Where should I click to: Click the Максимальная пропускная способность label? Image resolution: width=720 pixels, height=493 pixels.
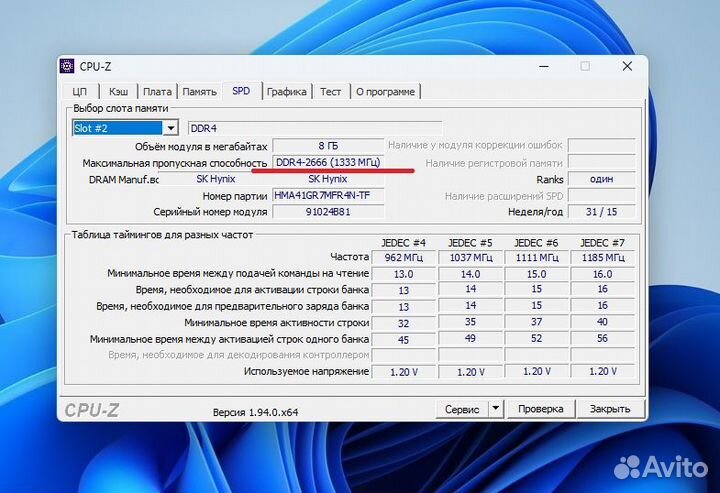174,163
